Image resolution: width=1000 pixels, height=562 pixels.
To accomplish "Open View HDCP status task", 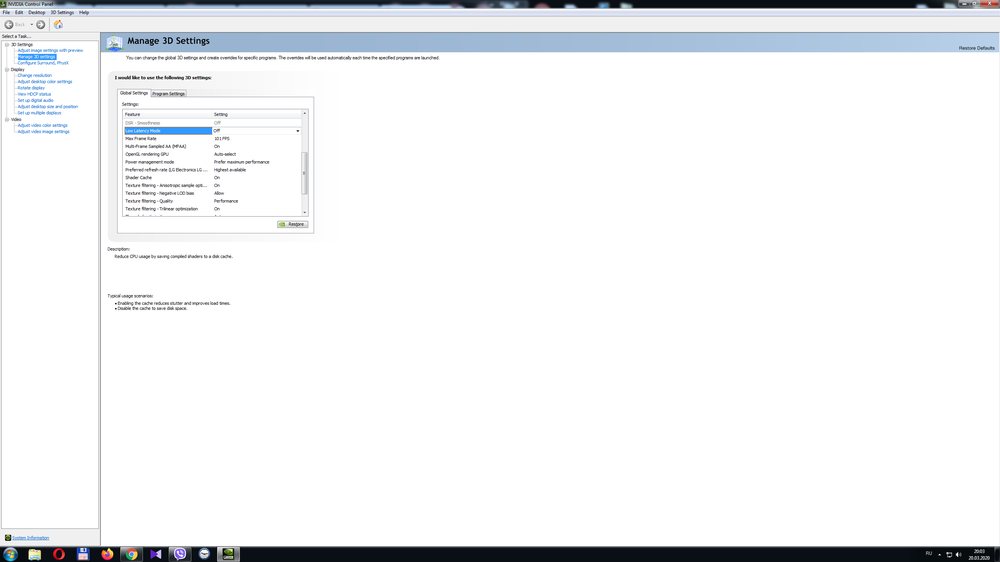I will [x=34, y=94].
